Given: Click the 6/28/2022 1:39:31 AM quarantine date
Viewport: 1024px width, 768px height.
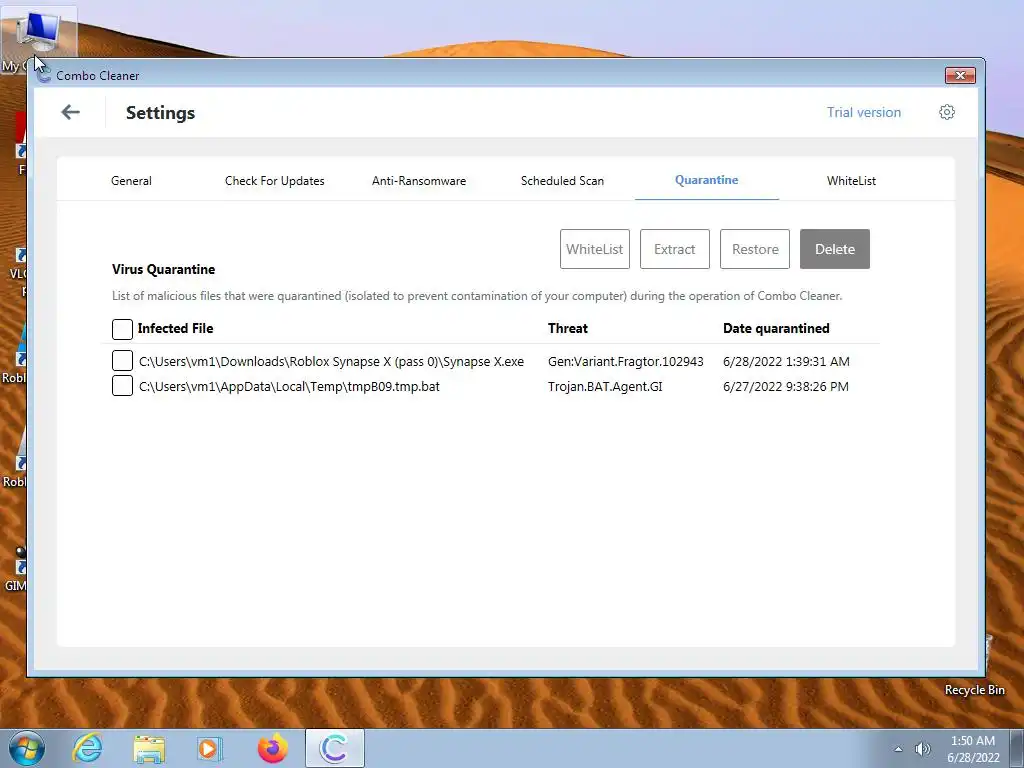Looking at the screenshot, I should pos(786,361).
